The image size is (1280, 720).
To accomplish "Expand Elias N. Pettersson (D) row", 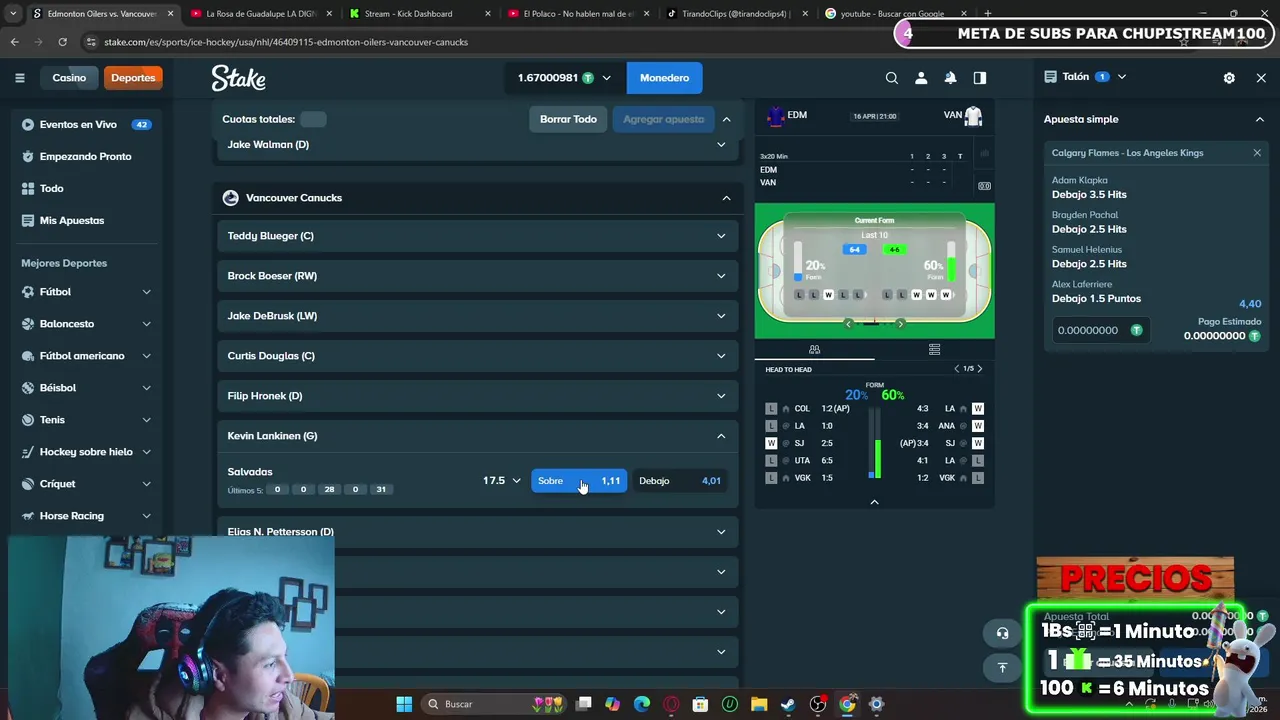I will pyautogui.click(x=477, y=532).
